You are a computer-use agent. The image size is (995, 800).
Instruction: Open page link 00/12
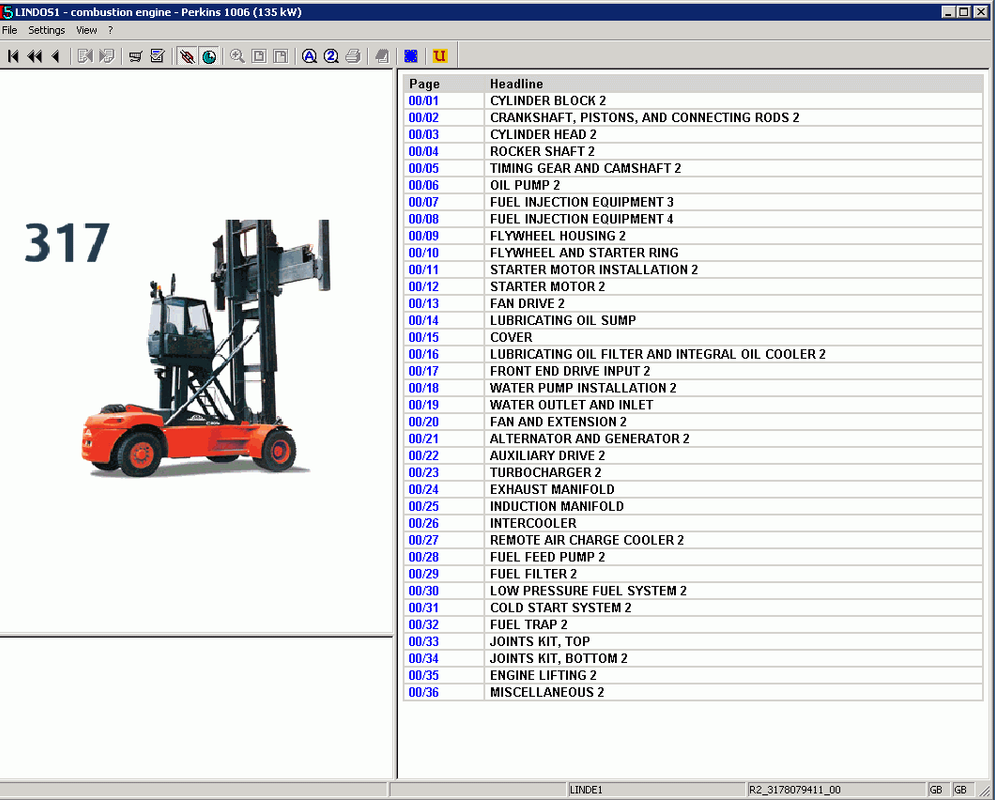click(x=423, y=287)
